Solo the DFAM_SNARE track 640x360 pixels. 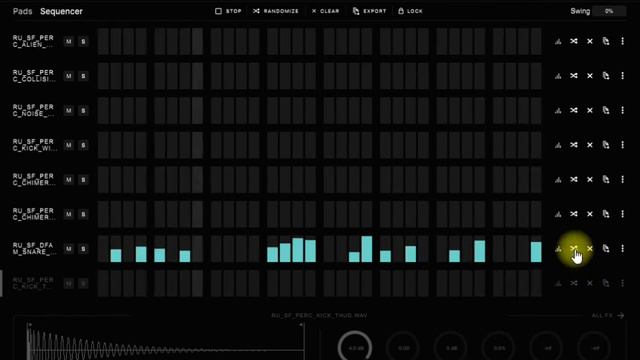point(83,249)
